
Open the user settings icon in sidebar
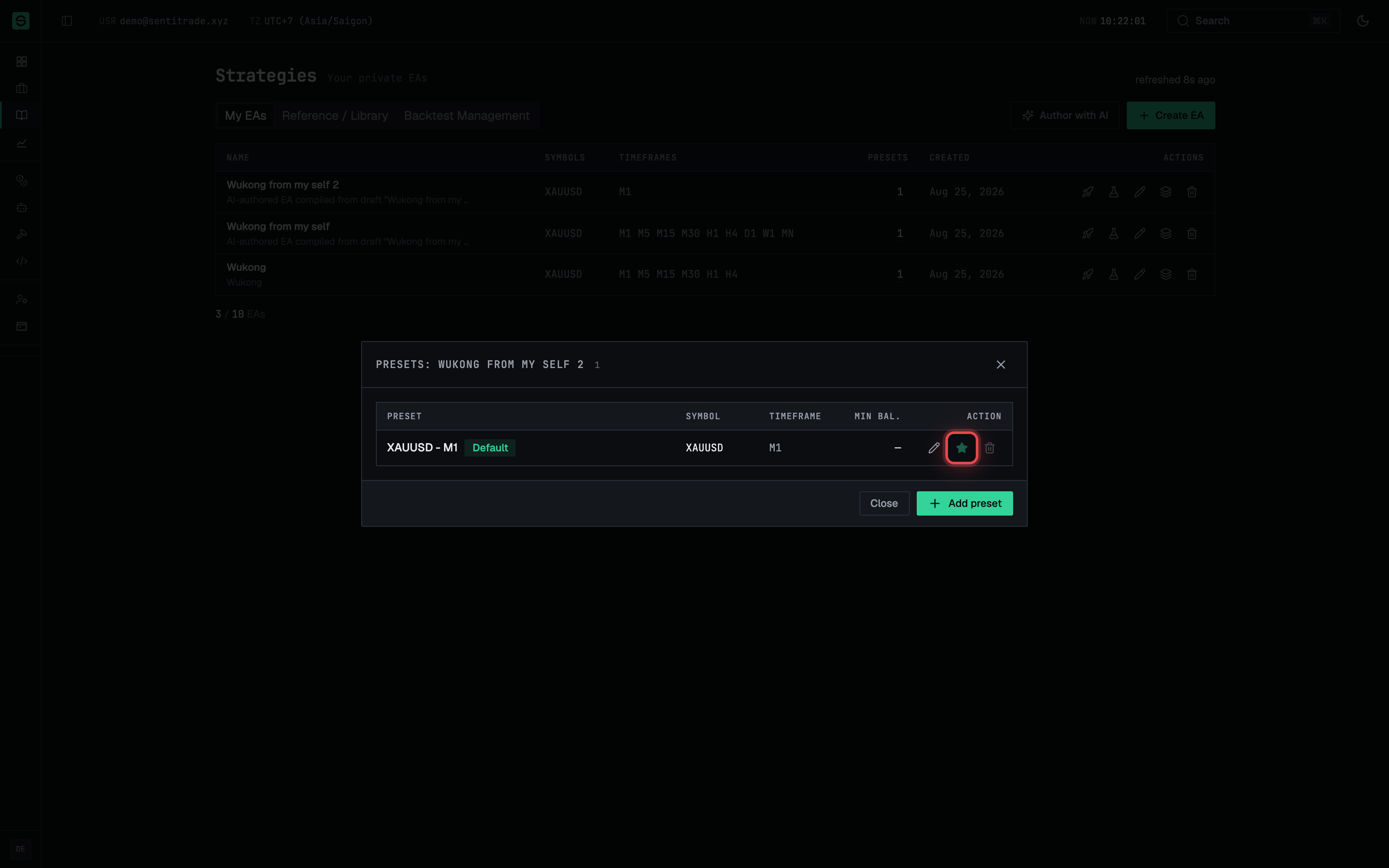click(x=22, y=299)
